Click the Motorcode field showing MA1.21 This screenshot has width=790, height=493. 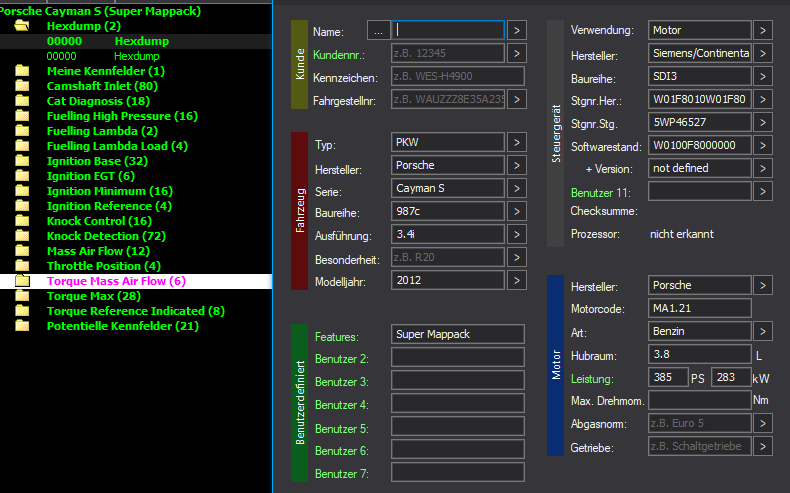699,308
